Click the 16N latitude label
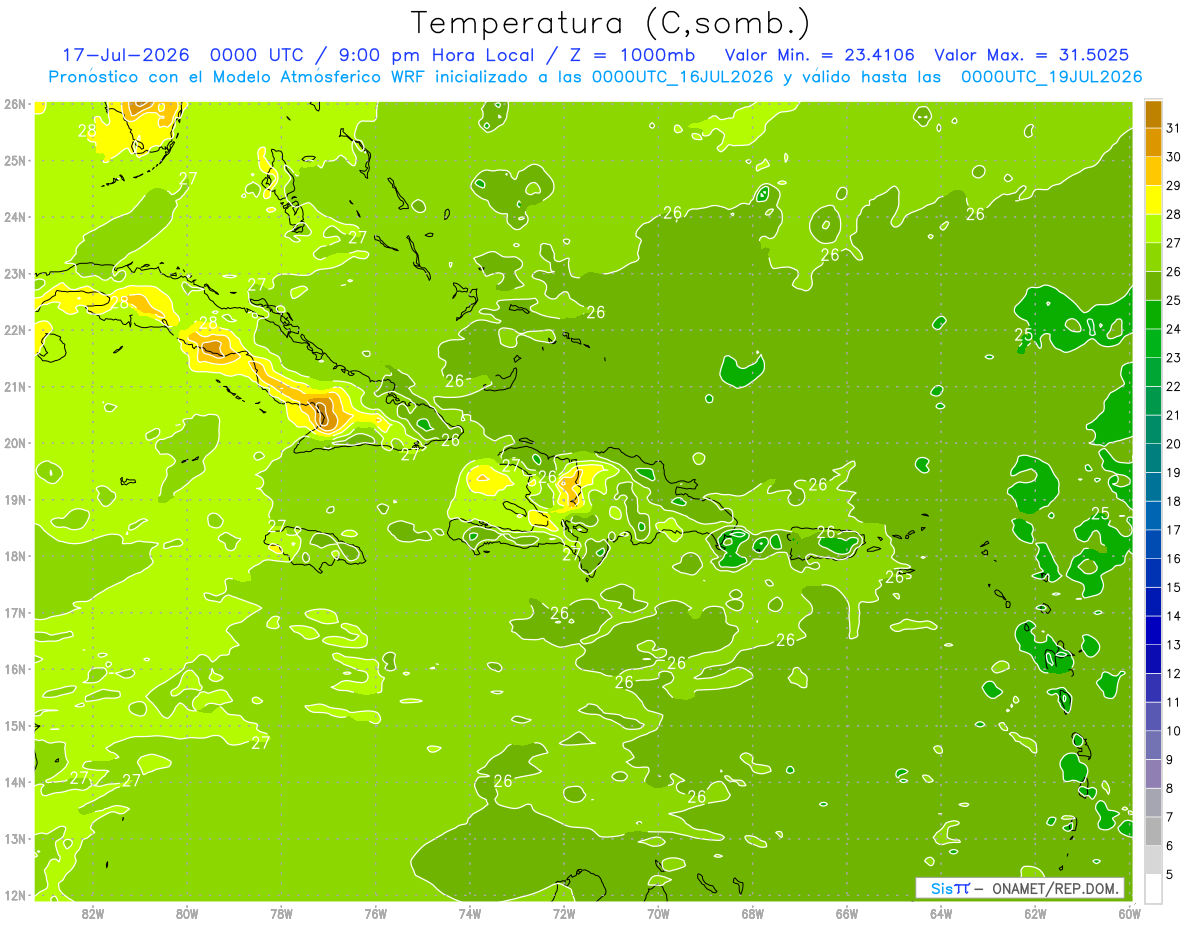The width and height of the screenshot is (1200, 927). pyautogui.click(x=16, y=669)
